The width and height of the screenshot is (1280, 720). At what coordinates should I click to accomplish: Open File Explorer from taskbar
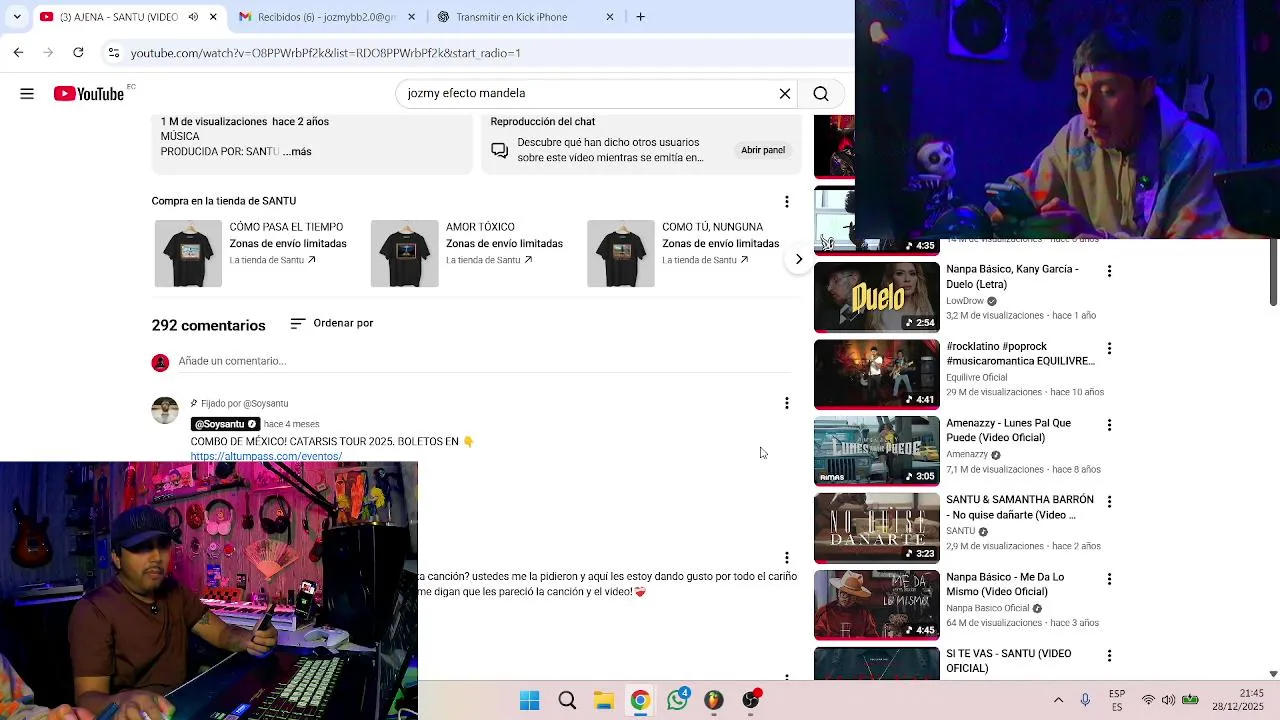pyautogui.click(x=604, y=701)
